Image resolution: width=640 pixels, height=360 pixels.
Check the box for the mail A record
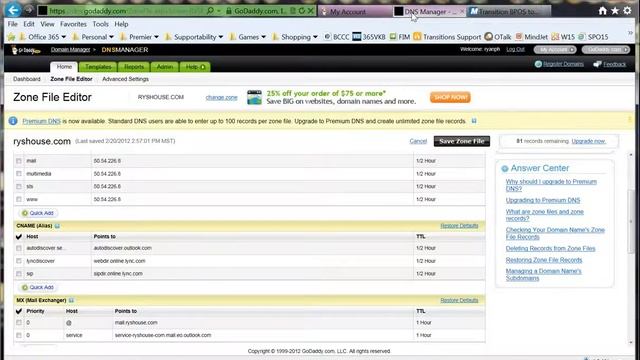click(x=19, y=161)
